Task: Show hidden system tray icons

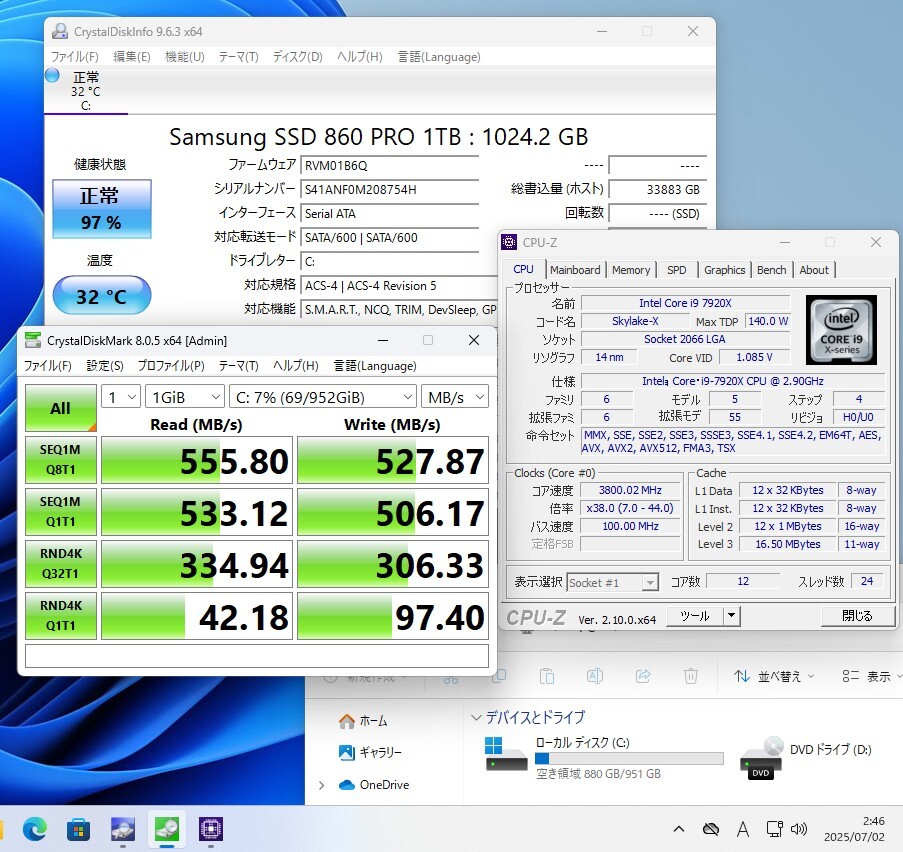Action: (679, 830)
